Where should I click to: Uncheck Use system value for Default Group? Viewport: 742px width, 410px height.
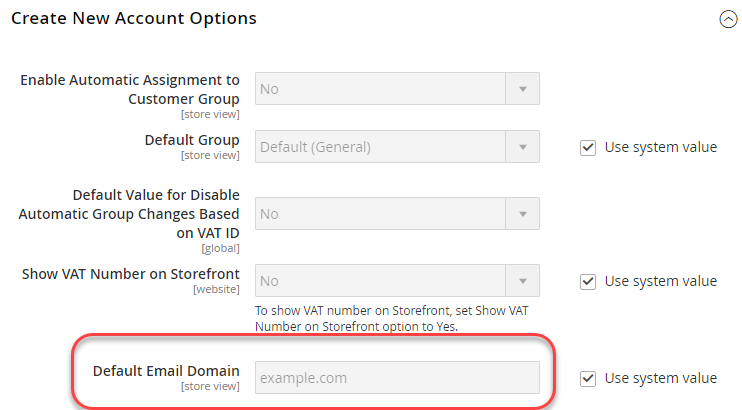588,148
